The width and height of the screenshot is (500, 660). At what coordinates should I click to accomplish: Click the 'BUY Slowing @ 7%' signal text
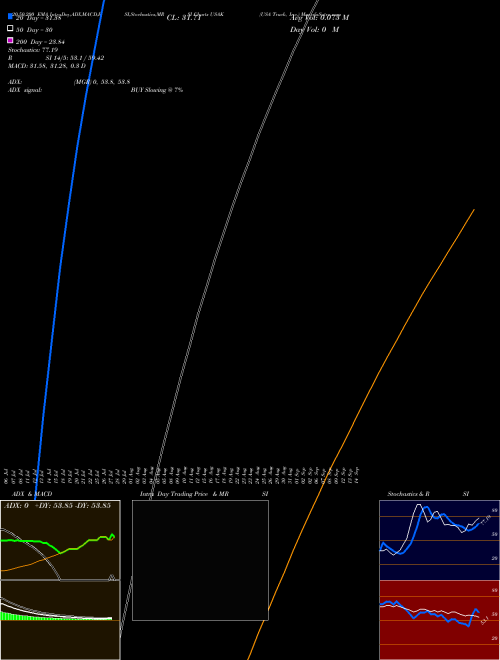(157, 90)
